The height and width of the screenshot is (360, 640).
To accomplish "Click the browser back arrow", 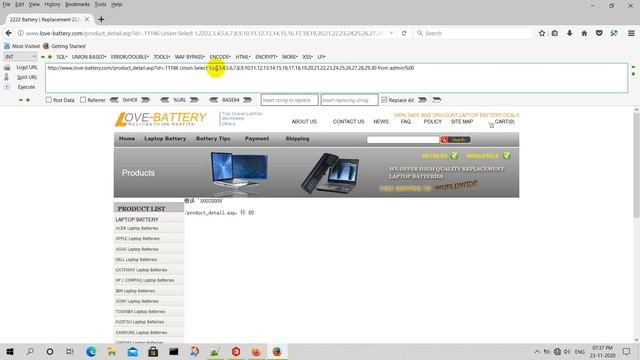I will point(9,33).
